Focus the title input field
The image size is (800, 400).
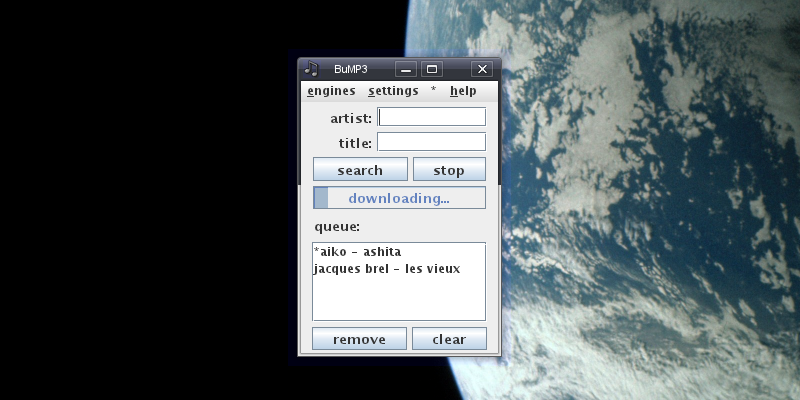[x=431, y=142]
